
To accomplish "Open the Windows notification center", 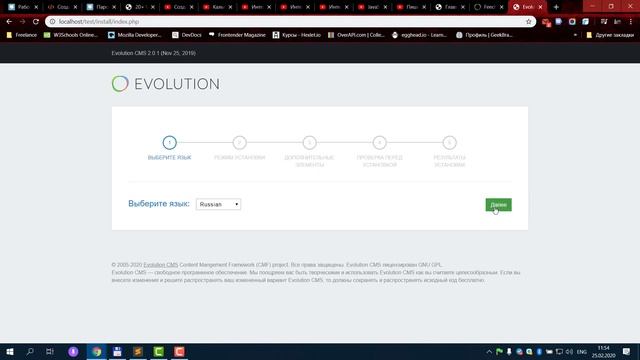I will pyautogui.click(x=627, y=351).
